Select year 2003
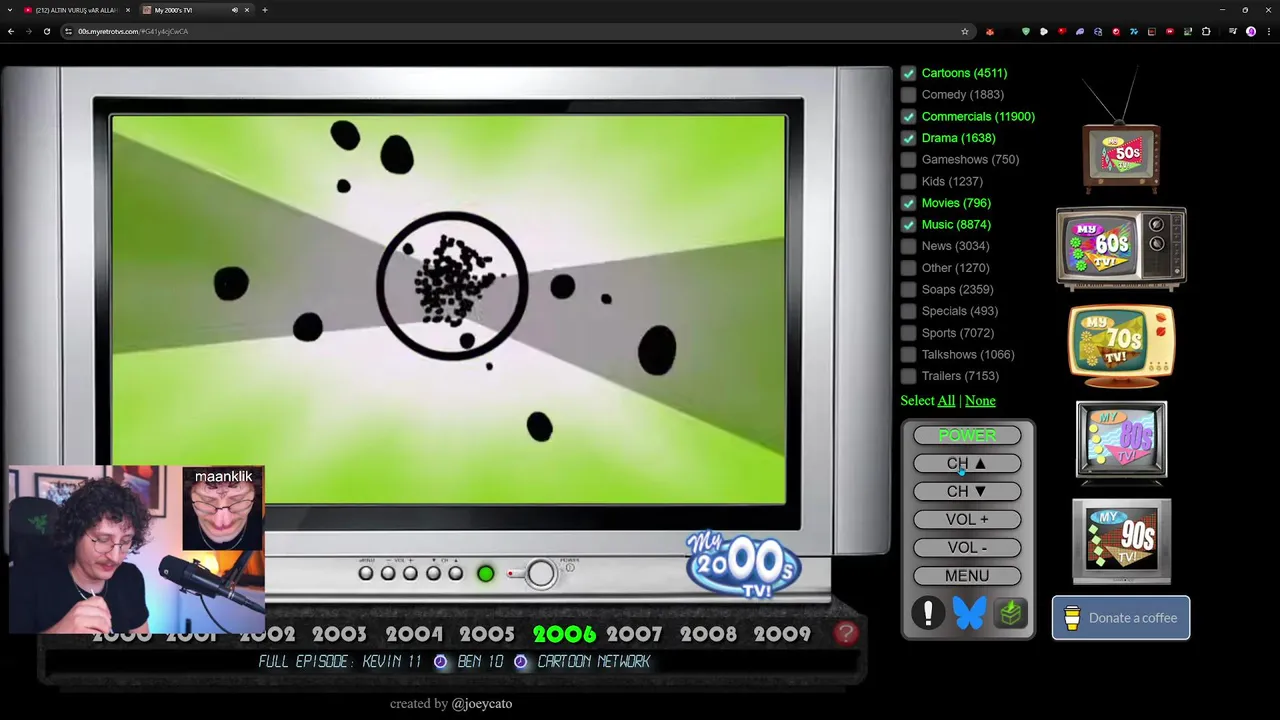Screen dimensions: 1280x720 click(x=339, y=634)
